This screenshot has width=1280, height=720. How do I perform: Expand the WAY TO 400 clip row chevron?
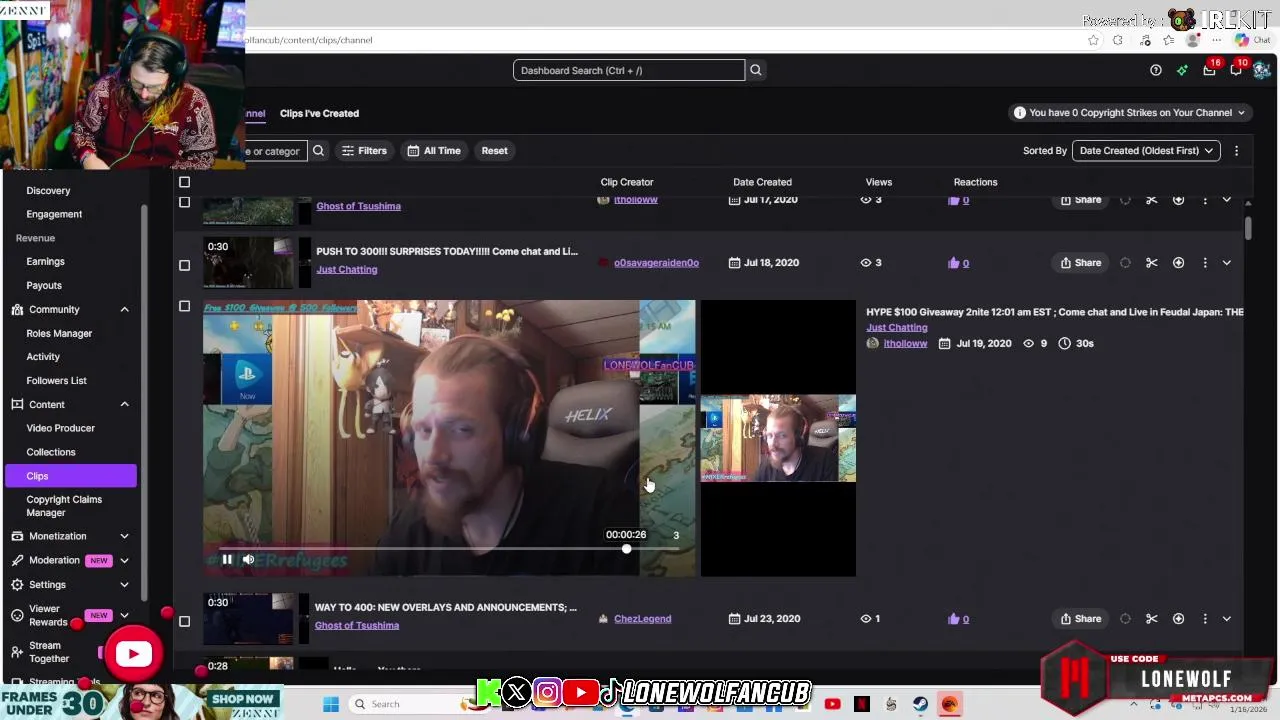[x=1227, y=619]
